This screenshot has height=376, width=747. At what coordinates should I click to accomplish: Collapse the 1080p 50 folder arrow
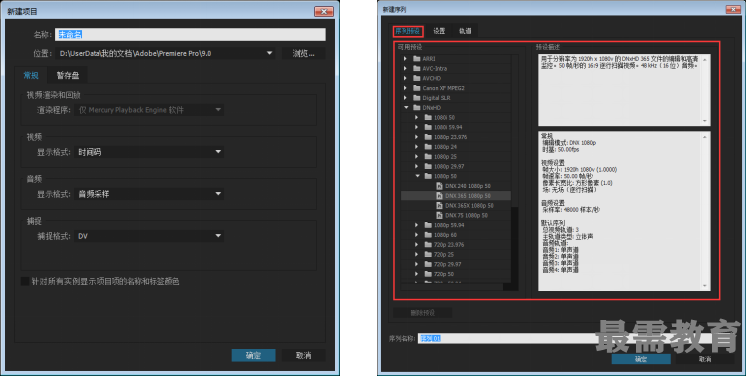(x=417, y=176)
